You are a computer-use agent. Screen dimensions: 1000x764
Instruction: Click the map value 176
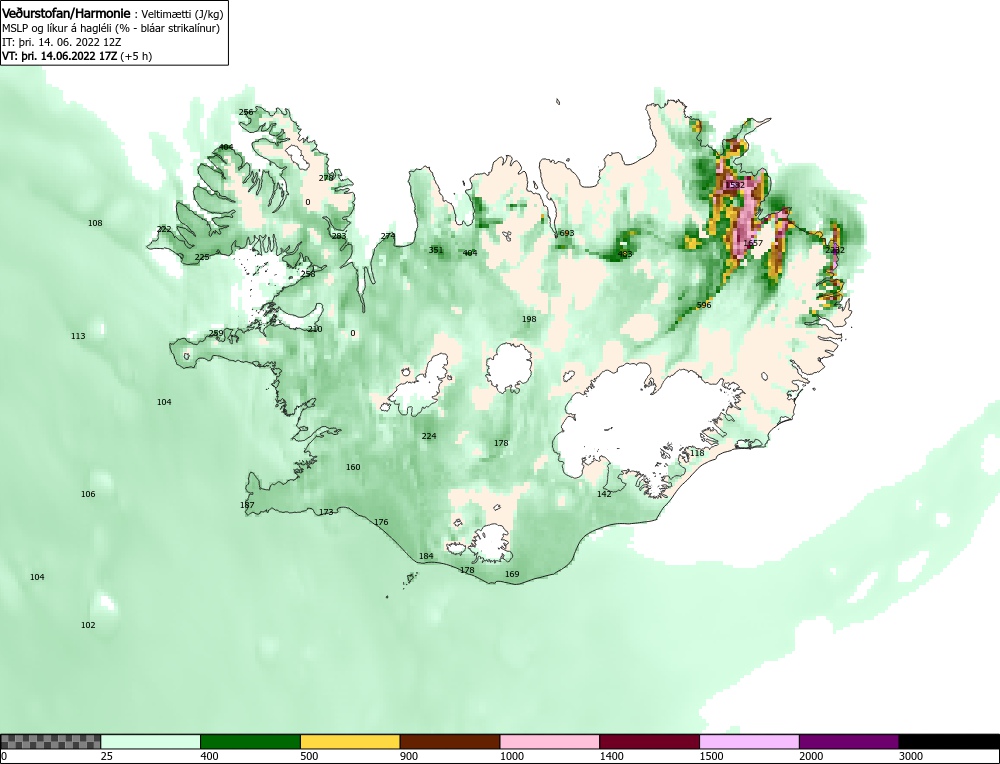pos(381,522)
